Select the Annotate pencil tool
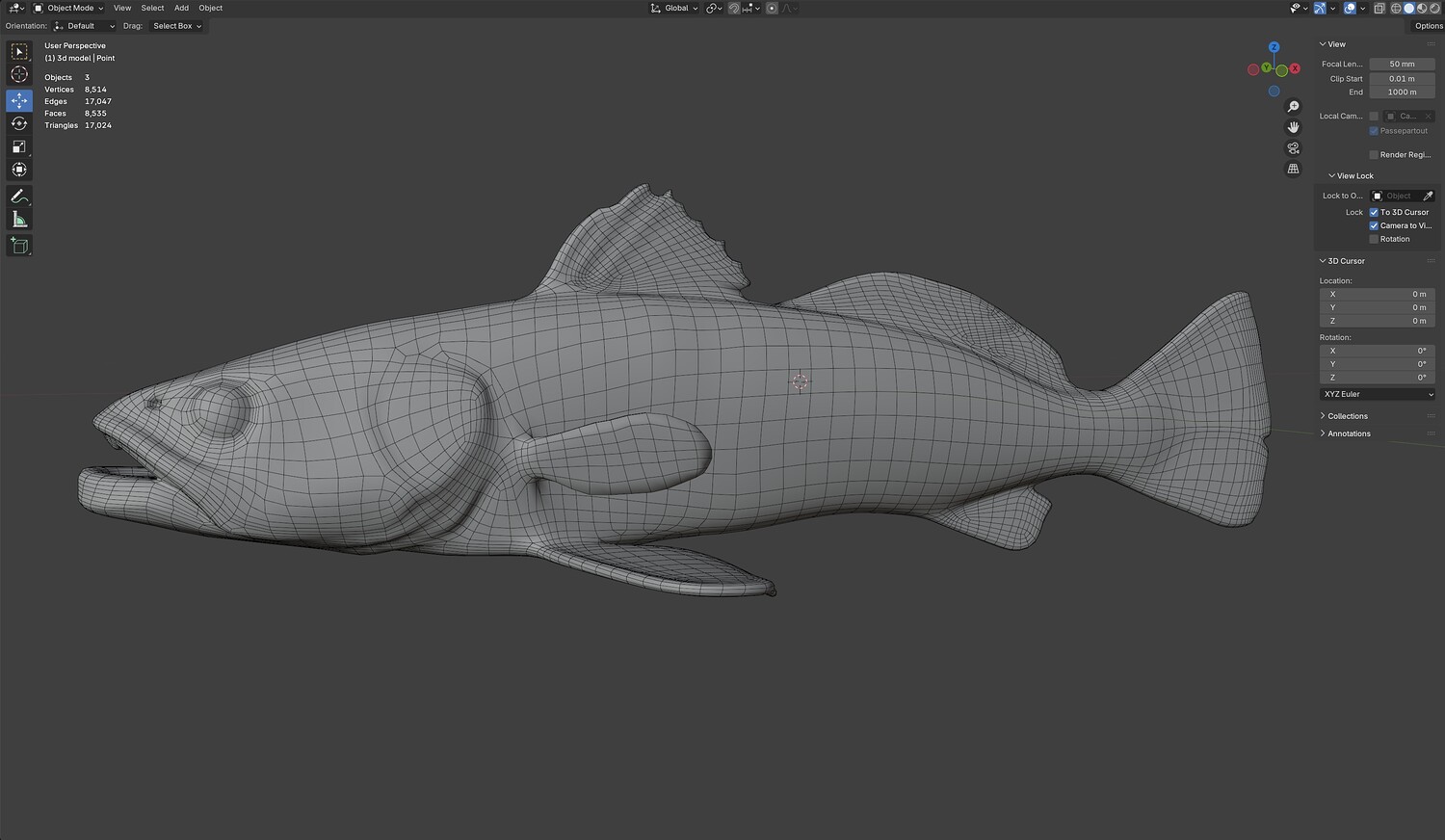Screen dimensions: 1445x840 (x=19, y=197)
